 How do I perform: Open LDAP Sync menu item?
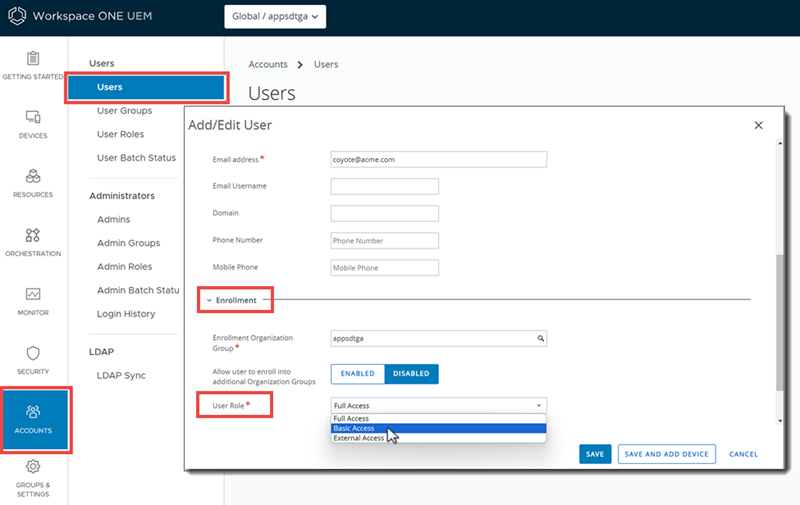[x=121, y=375]
